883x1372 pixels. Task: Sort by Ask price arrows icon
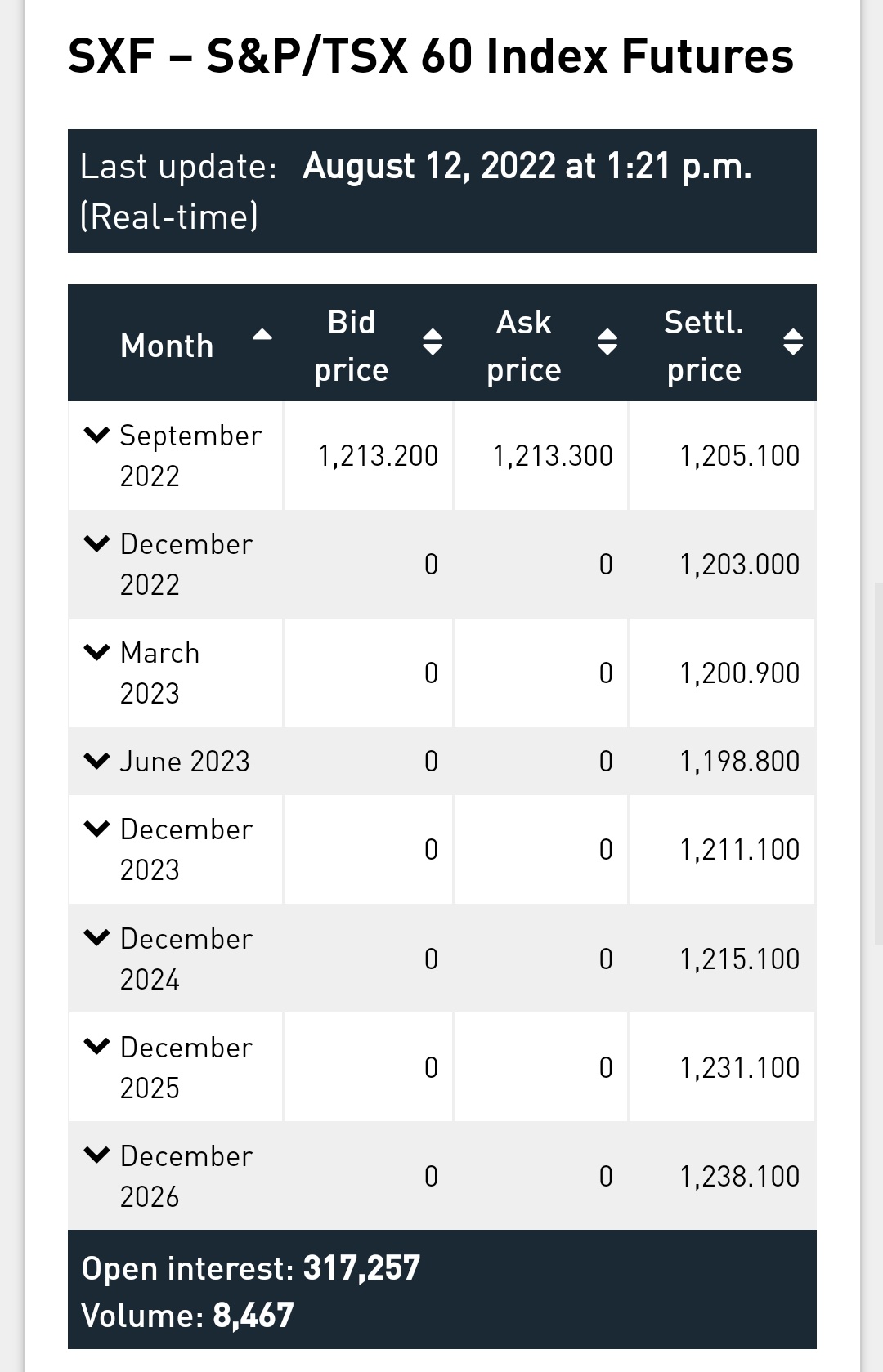(607, 342)
